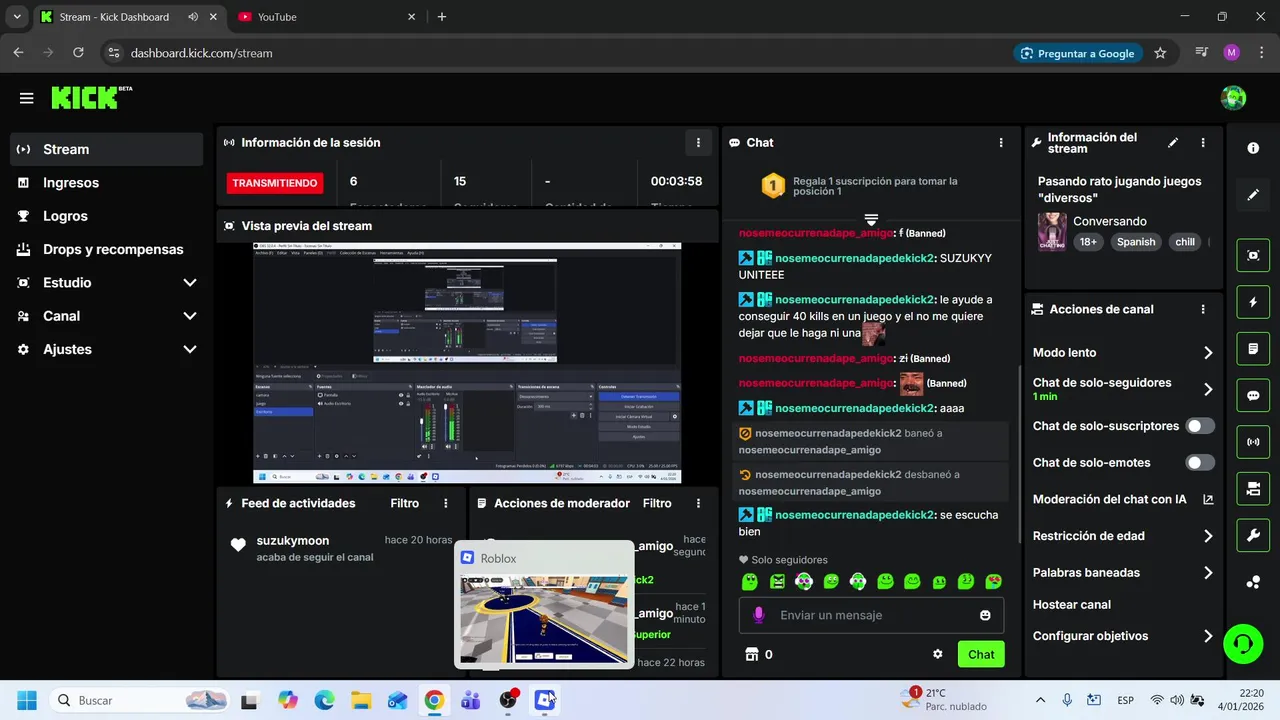Click the TRANSMITIENDO status badge

click(276, 183)
